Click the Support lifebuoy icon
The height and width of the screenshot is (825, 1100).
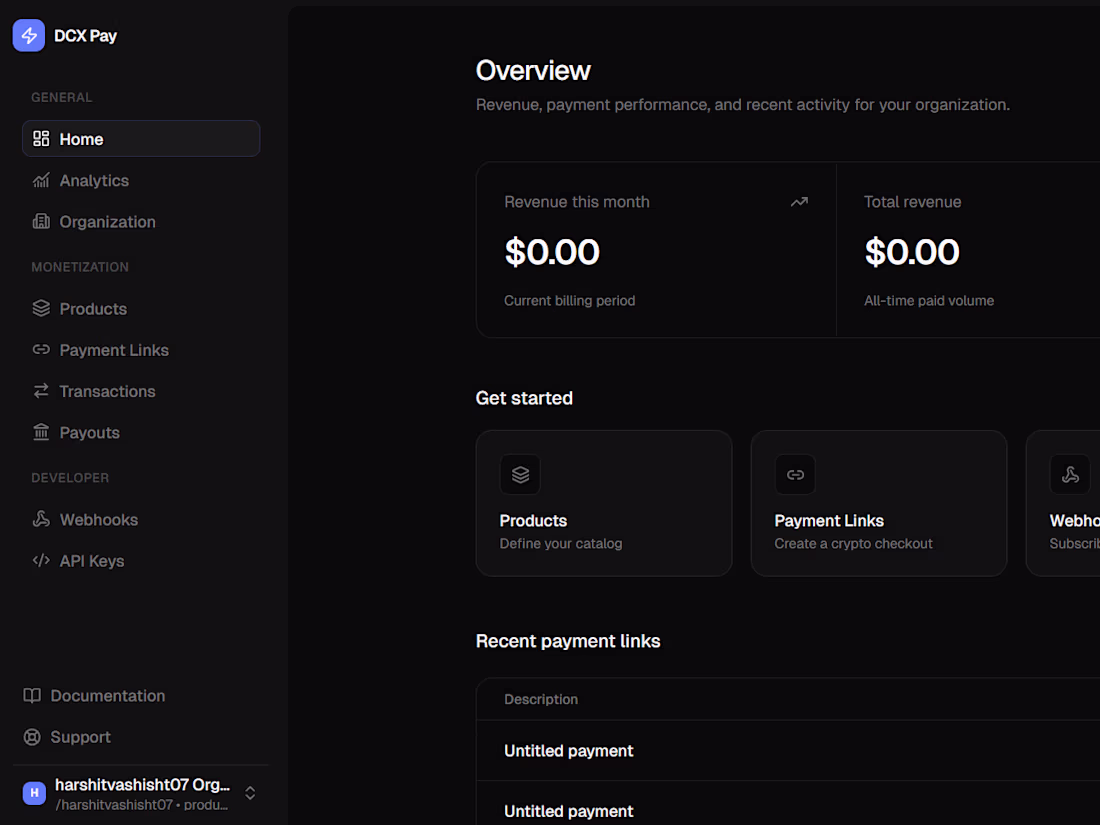tap(32, 737)
